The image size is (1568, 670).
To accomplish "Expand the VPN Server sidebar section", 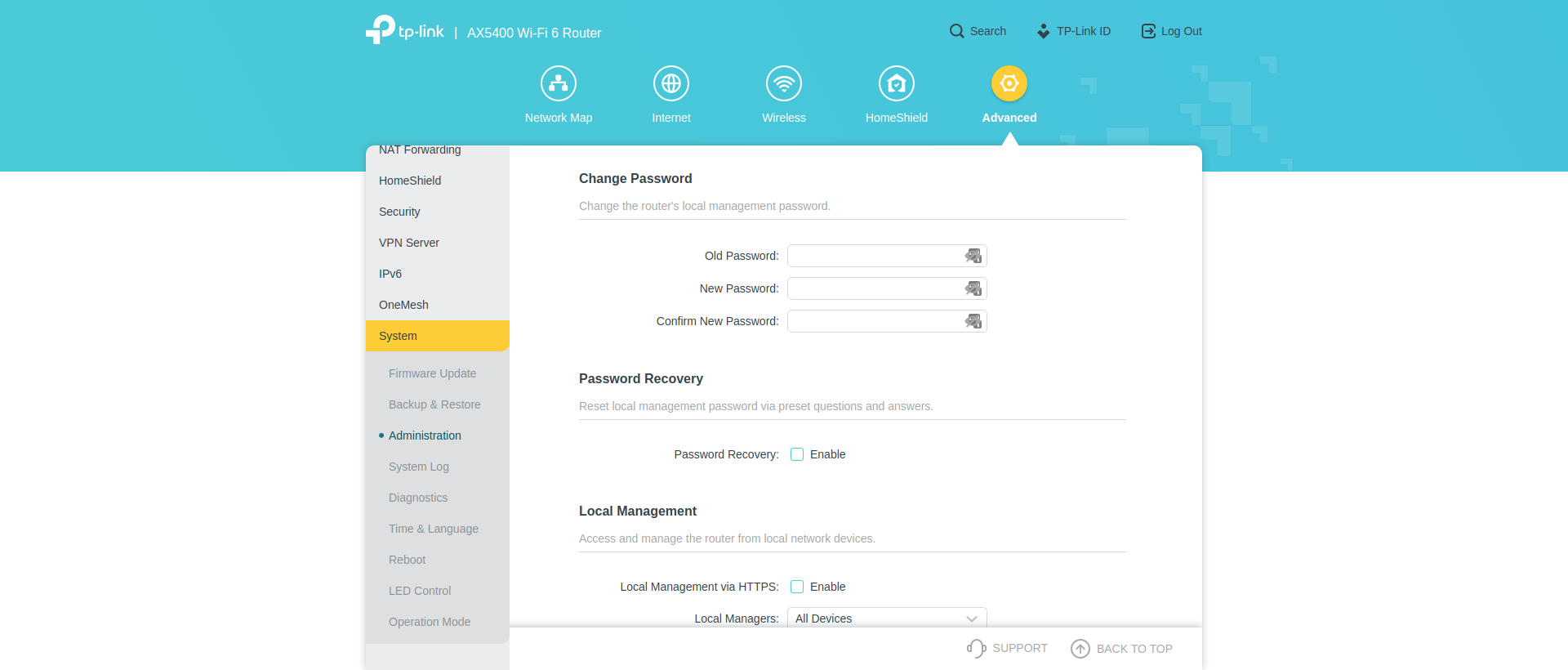I will coord(409,243).
